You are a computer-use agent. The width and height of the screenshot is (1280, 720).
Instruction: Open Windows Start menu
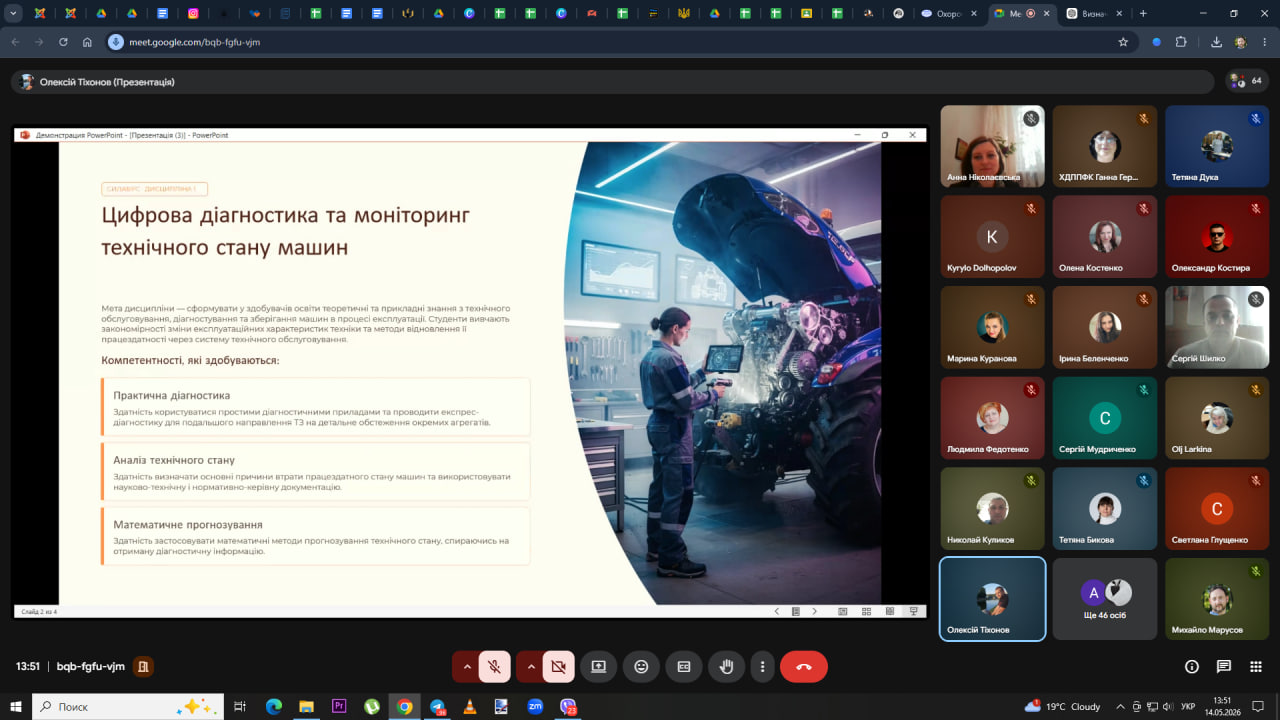[15, 706]
